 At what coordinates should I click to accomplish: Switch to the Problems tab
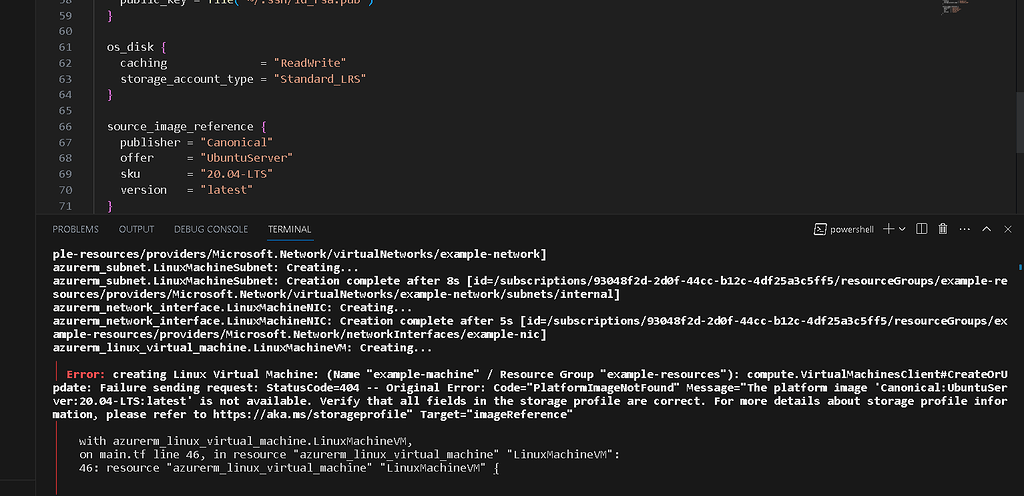(x=76, y=229)
